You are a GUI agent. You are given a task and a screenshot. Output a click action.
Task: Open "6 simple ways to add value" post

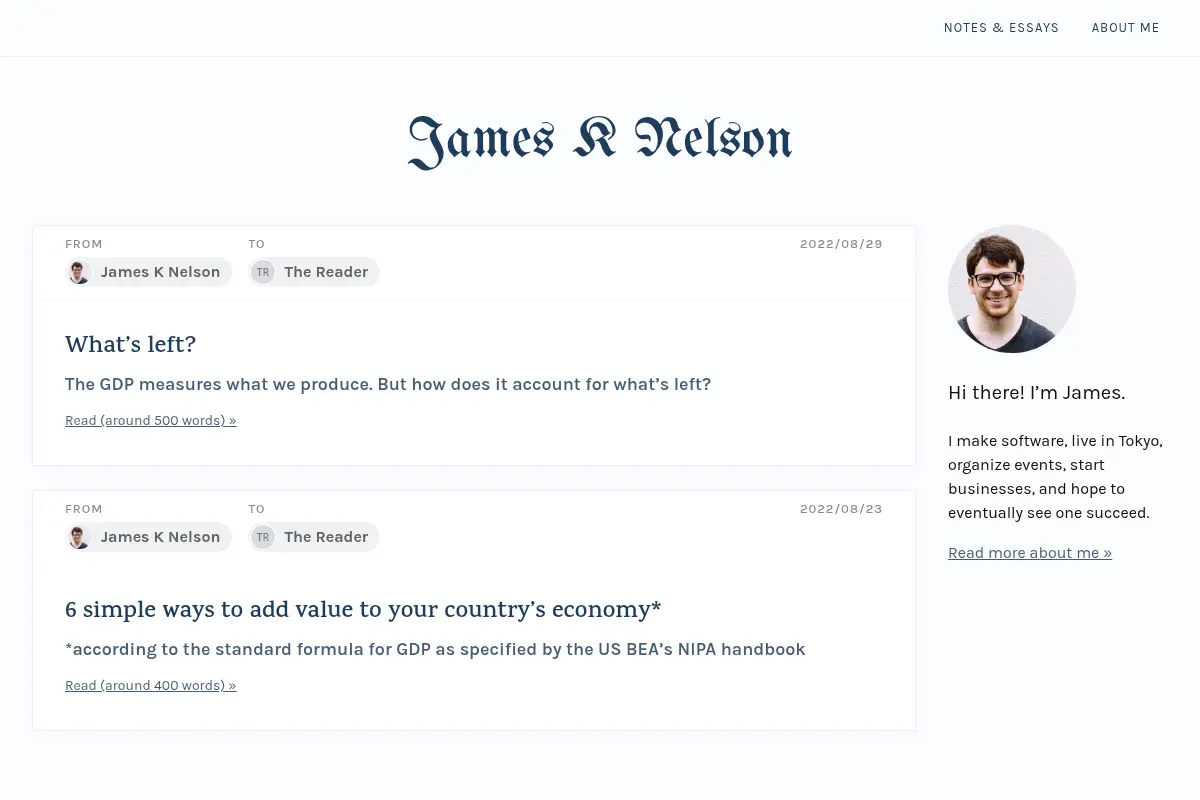pos(363,609)
